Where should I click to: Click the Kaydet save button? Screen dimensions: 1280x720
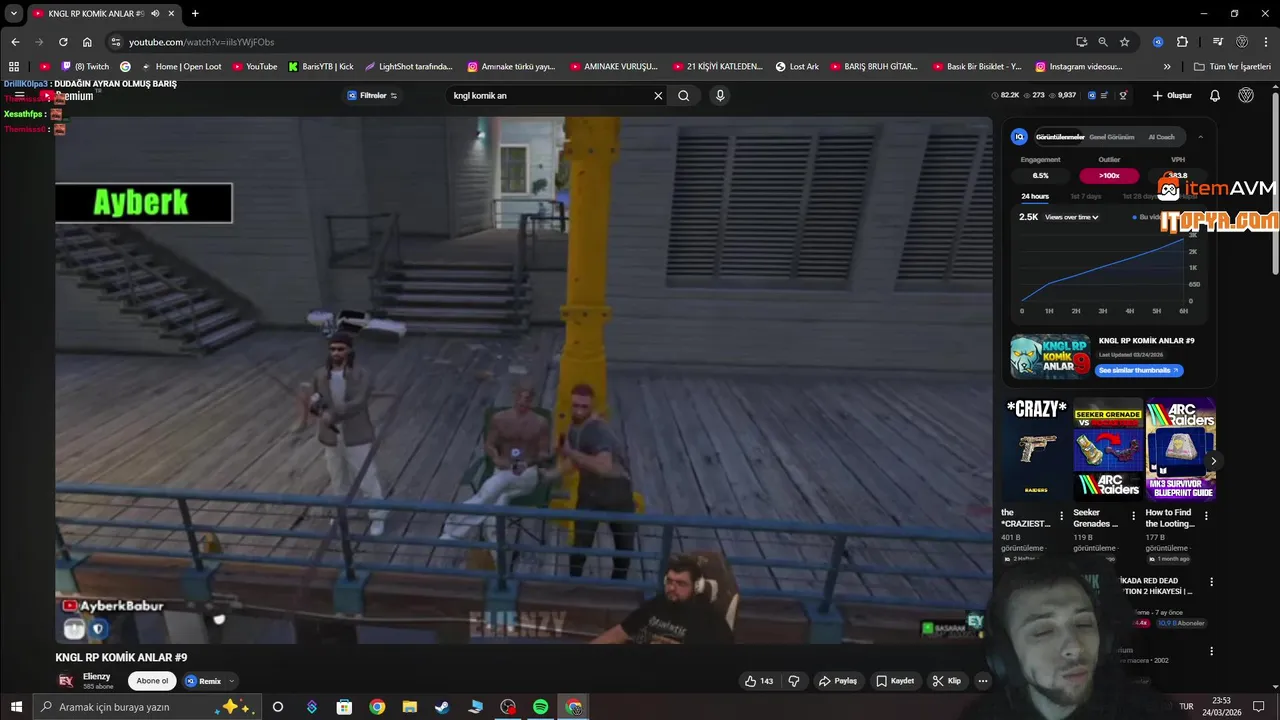tap(895, 681)
